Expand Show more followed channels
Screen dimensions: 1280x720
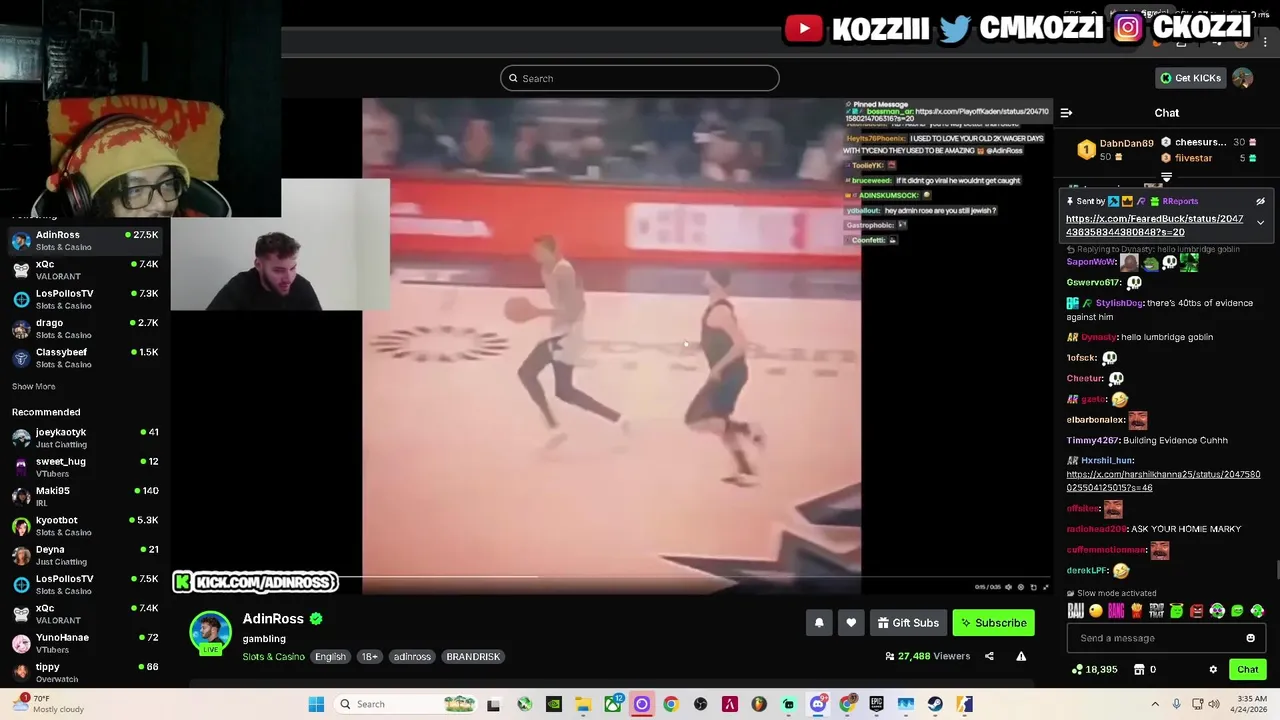[x=33, y=386]
